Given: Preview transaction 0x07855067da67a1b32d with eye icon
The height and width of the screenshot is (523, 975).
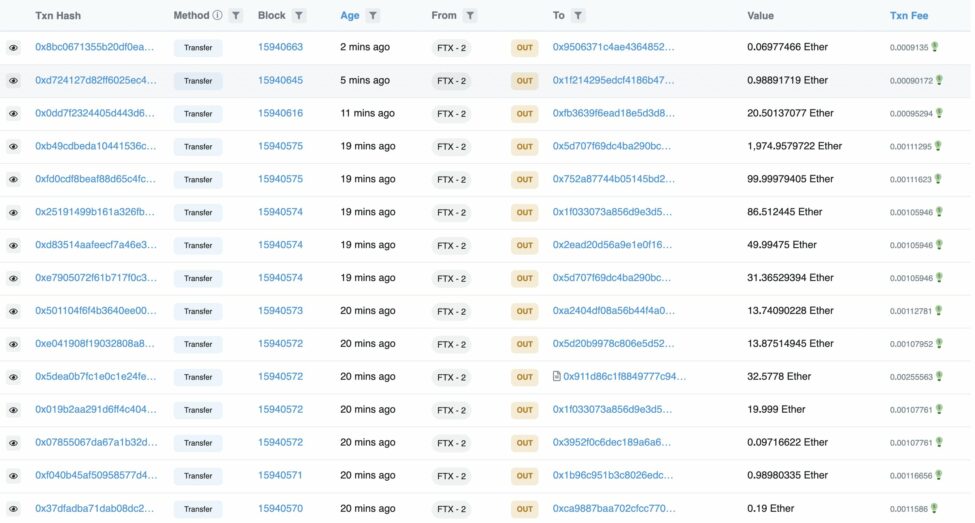Looking at the screenshot, I should [13, 443].
